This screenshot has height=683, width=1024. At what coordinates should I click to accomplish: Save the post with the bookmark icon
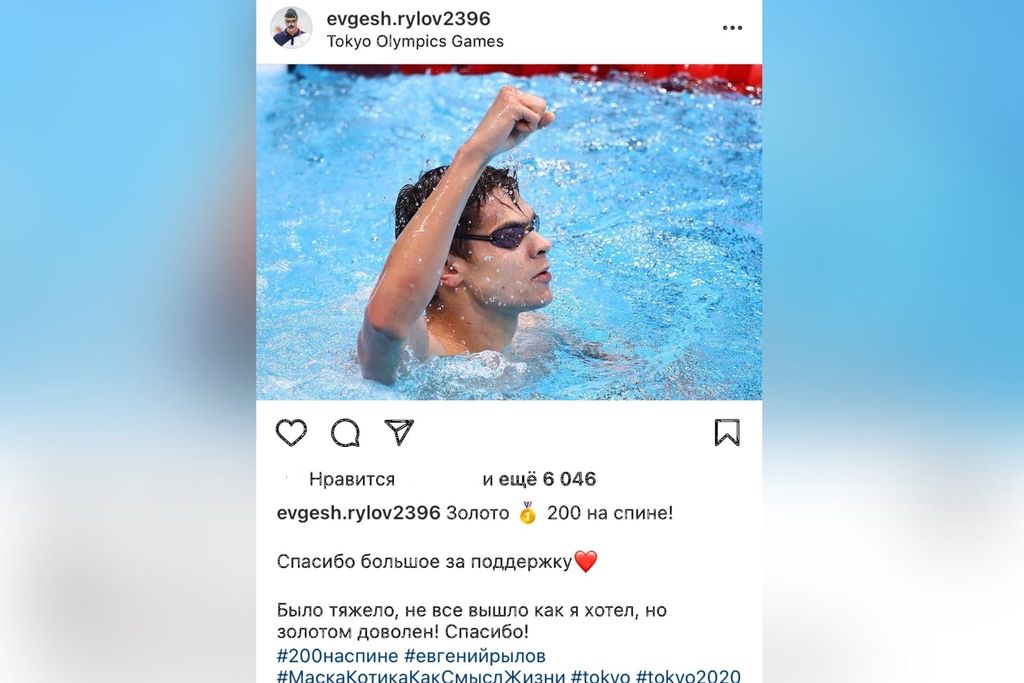[x=727, y=432]
